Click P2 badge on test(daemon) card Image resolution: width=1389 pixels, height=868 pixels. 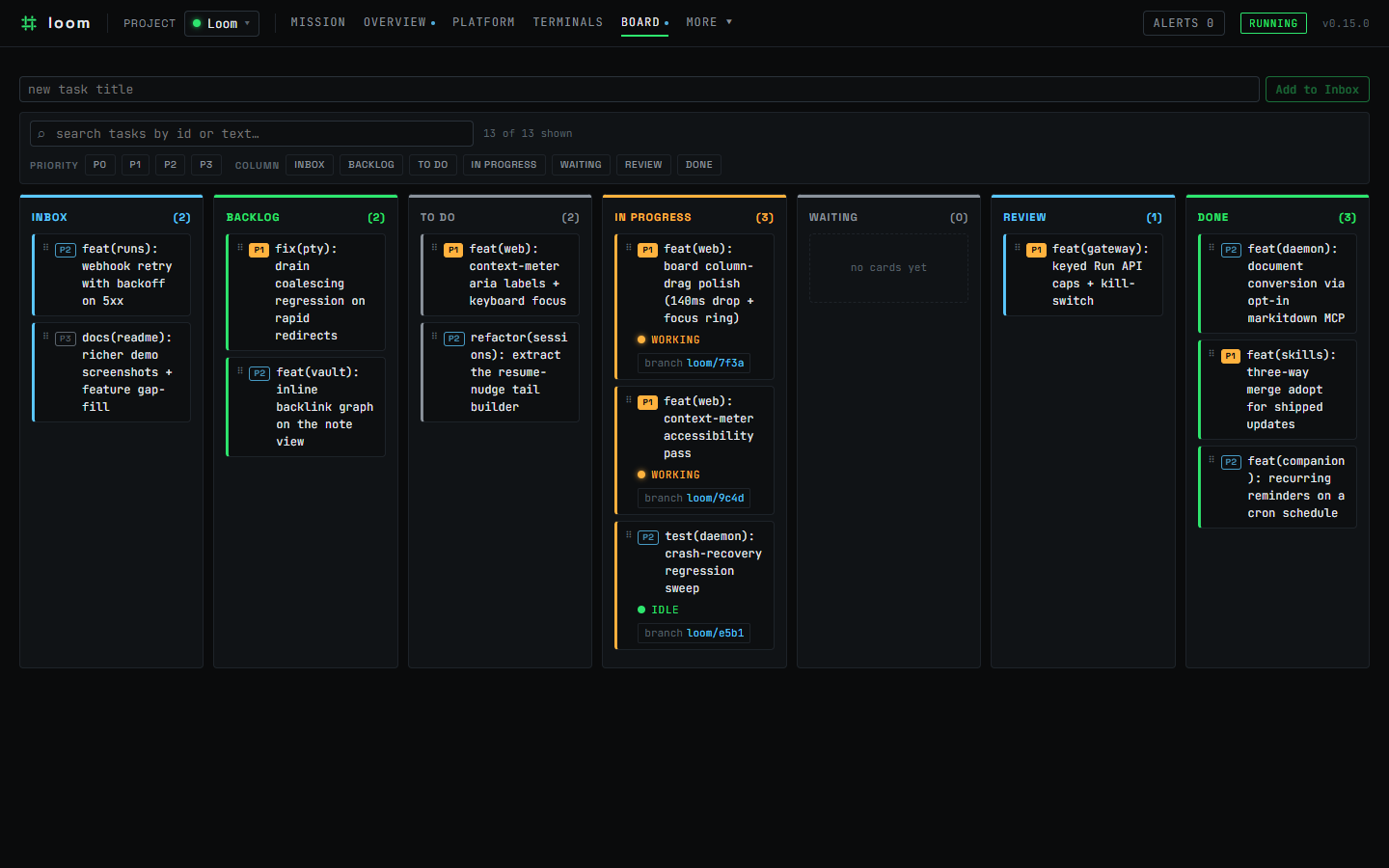click(648, 537)
